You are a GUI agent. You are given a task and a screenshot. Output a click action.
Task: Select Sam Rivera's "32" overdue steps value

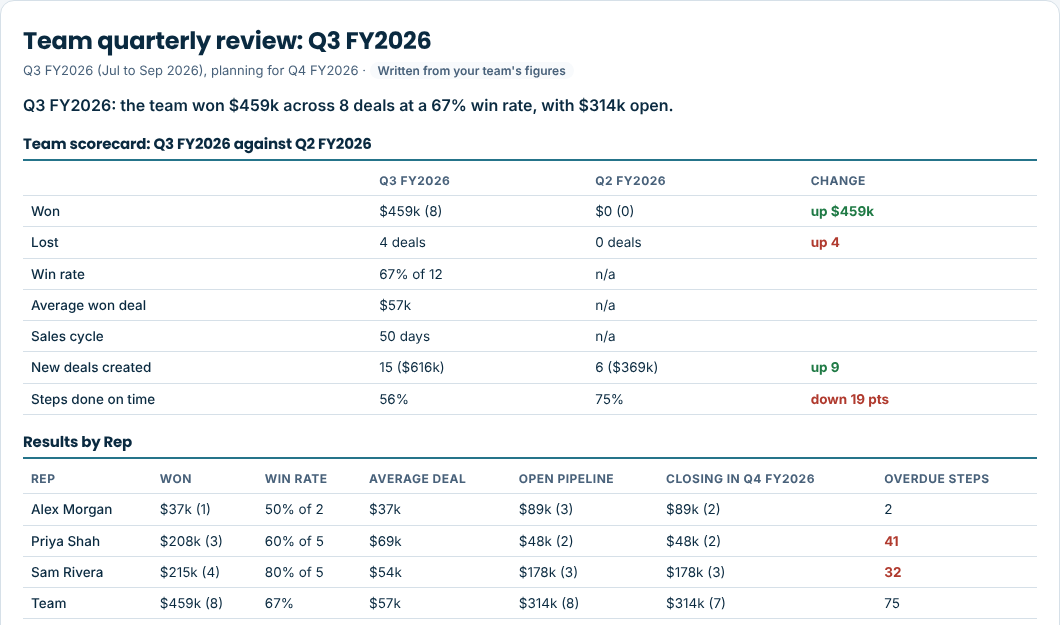point(892,572)
